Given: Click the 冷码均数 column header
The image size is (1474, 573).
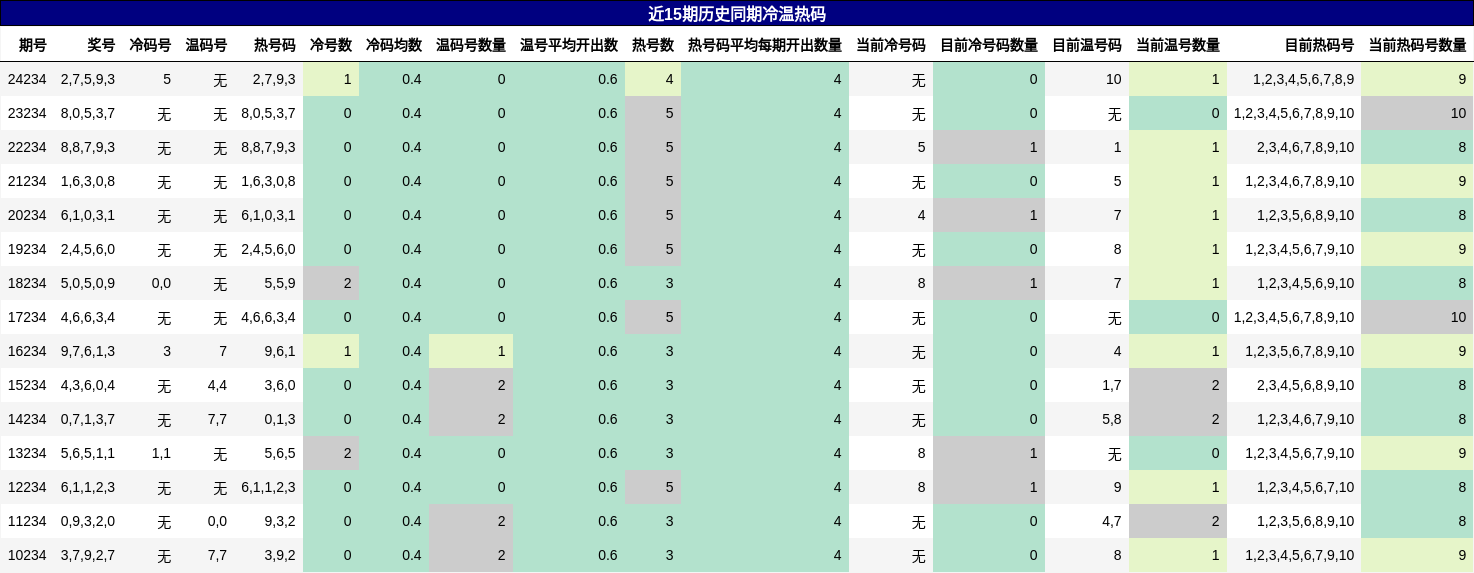Looking at the screenshot, I should tap(393, 45).
